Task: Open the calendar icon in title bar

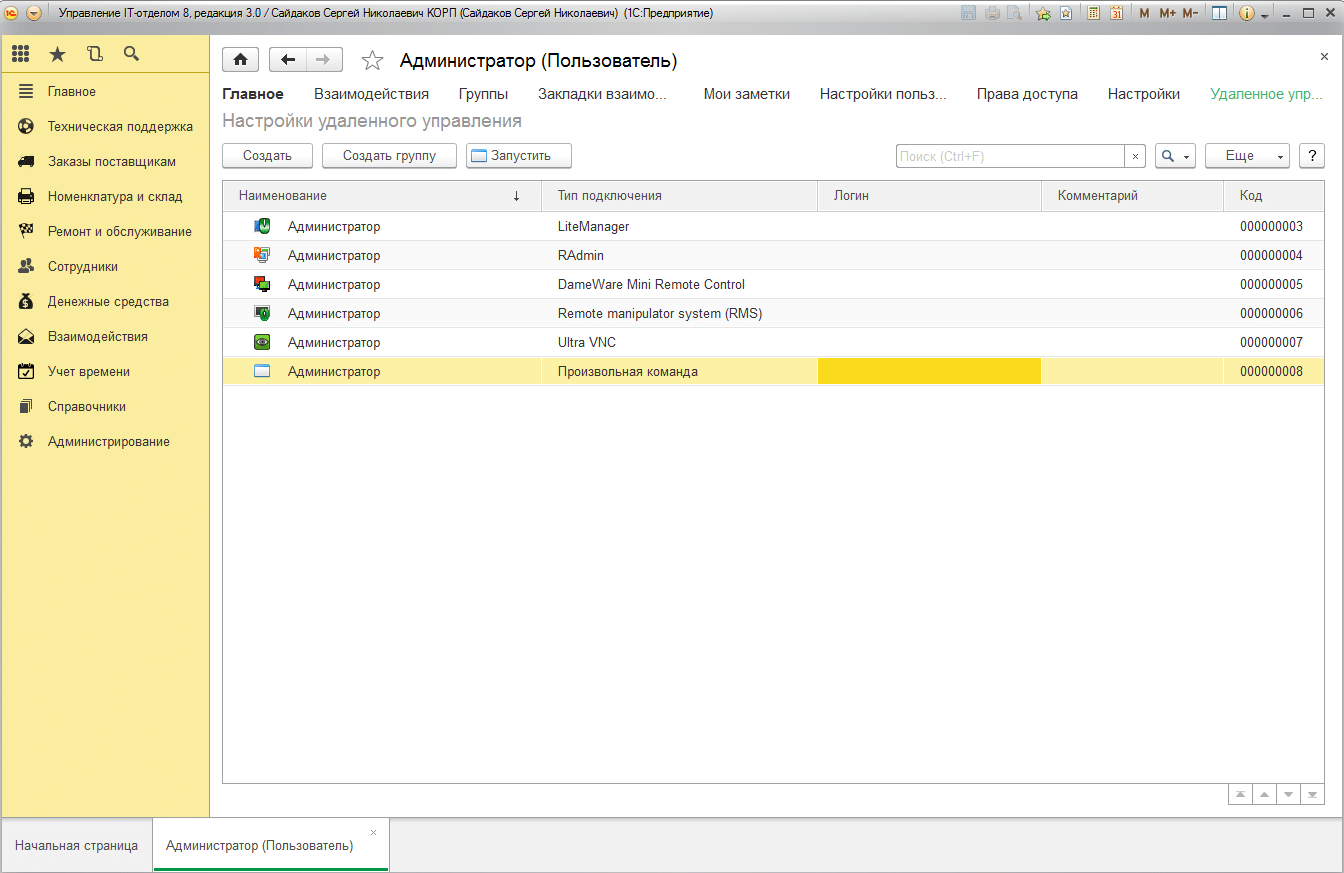Action: pyautogui.click(x=1116, y=13)
